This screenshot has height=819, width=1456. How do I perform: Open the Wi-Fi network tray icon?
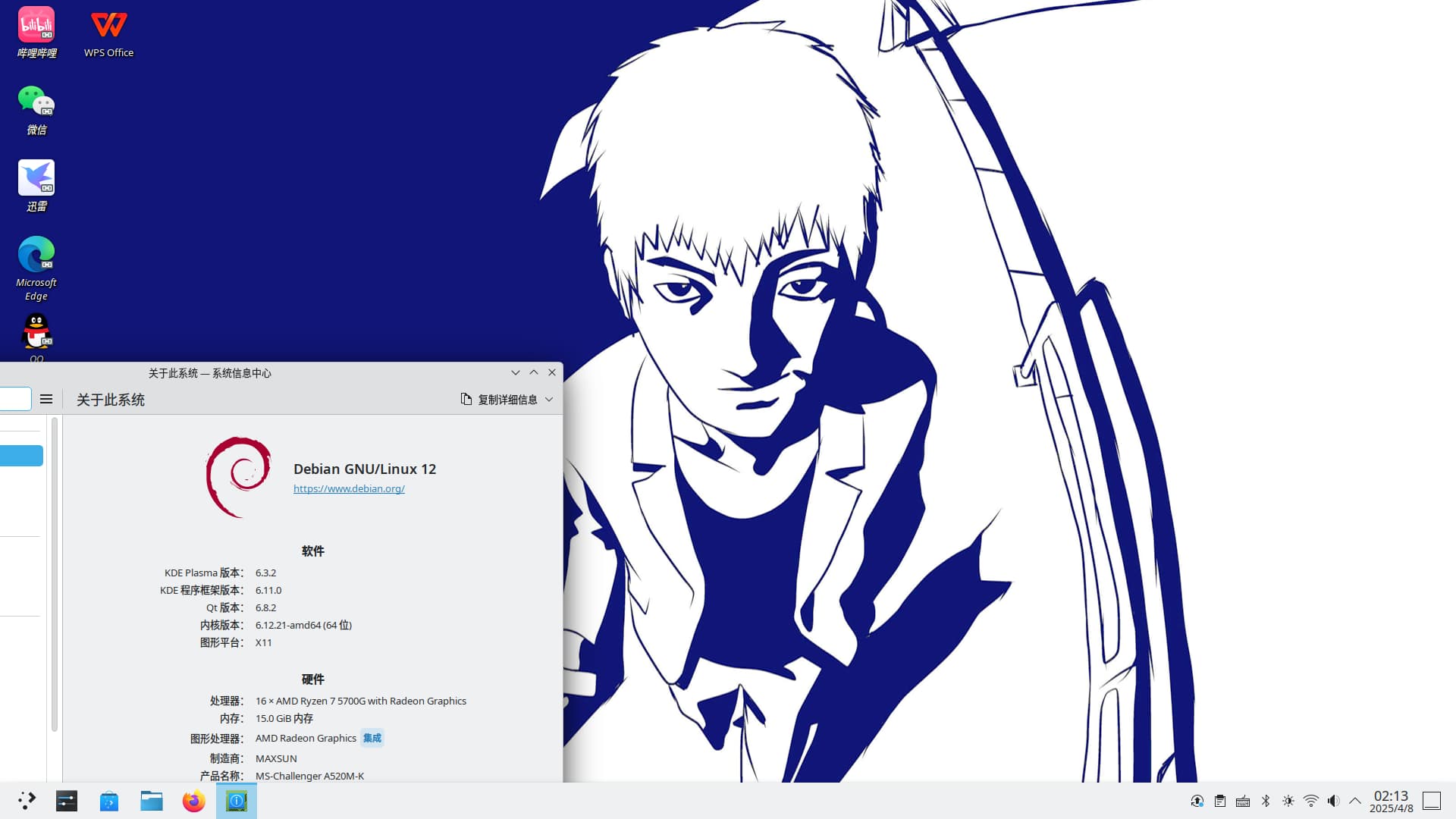1311,801
